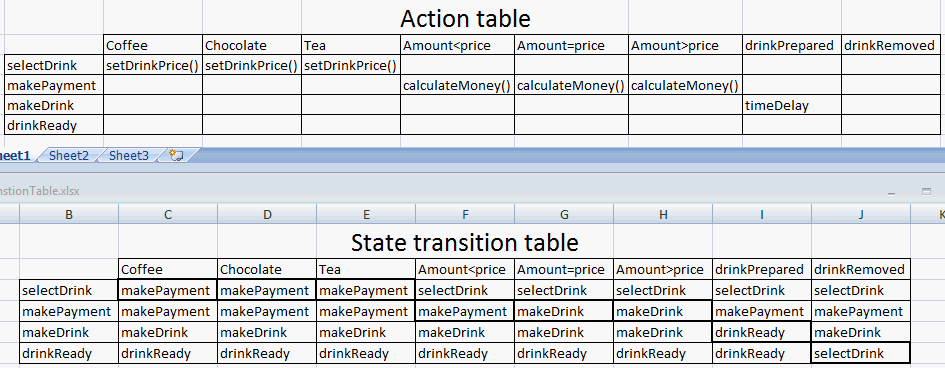Screen dimensions: 945x368
Task: Select column J header
Action: pyautogui.click(x=861, y=214)
